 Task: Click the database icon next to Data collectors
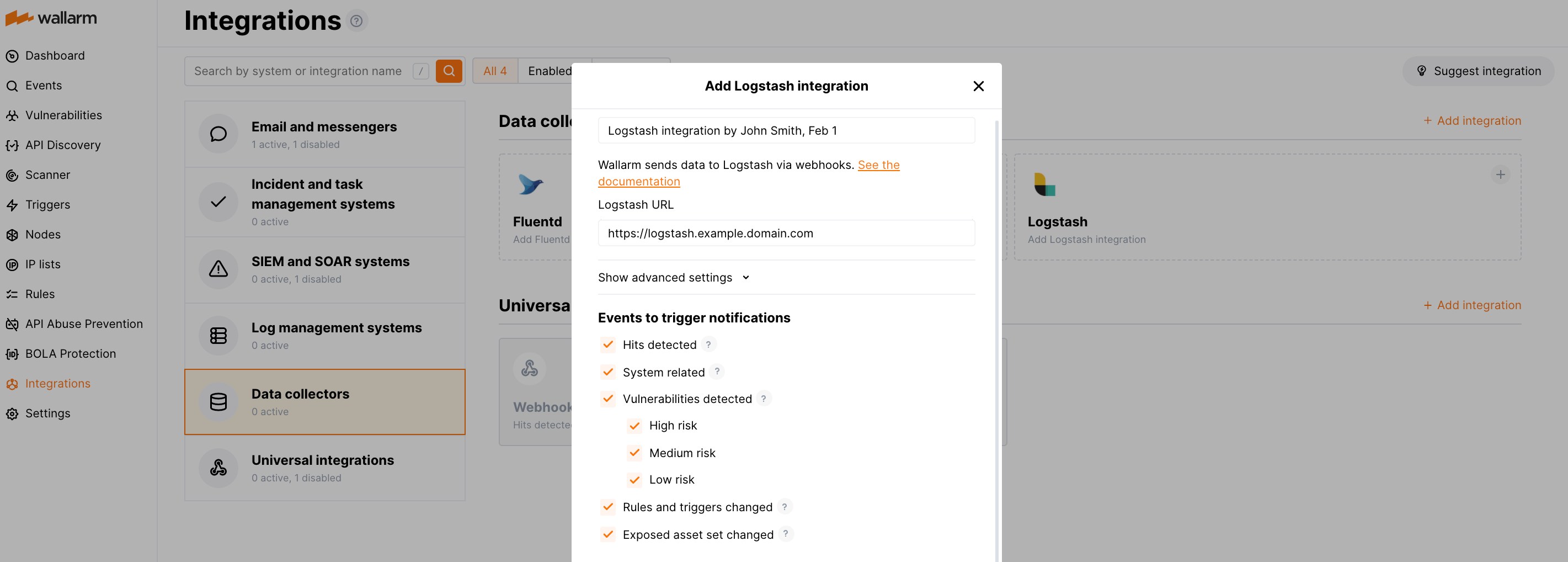(x=218, y=402)
